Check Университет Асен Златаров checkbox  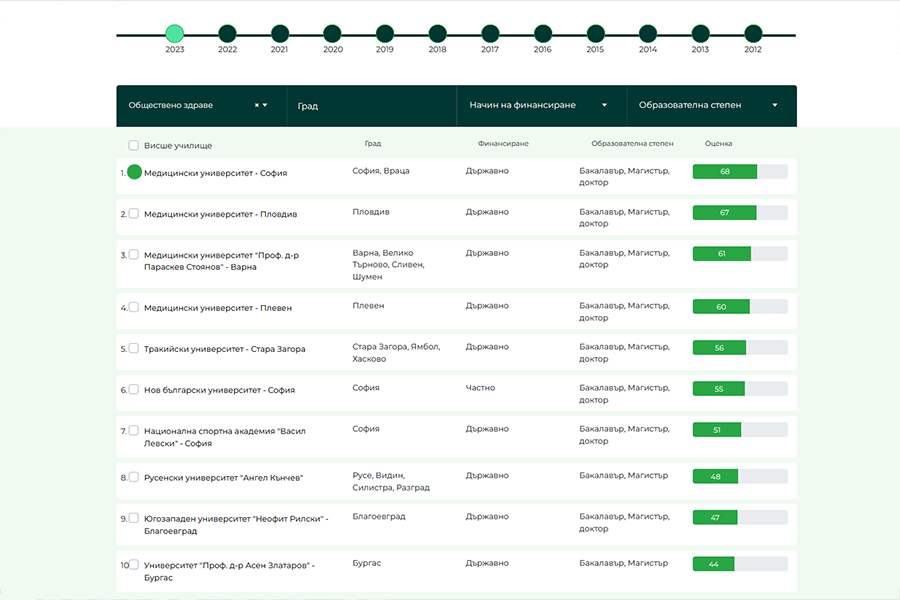click(x=134, y=564)
